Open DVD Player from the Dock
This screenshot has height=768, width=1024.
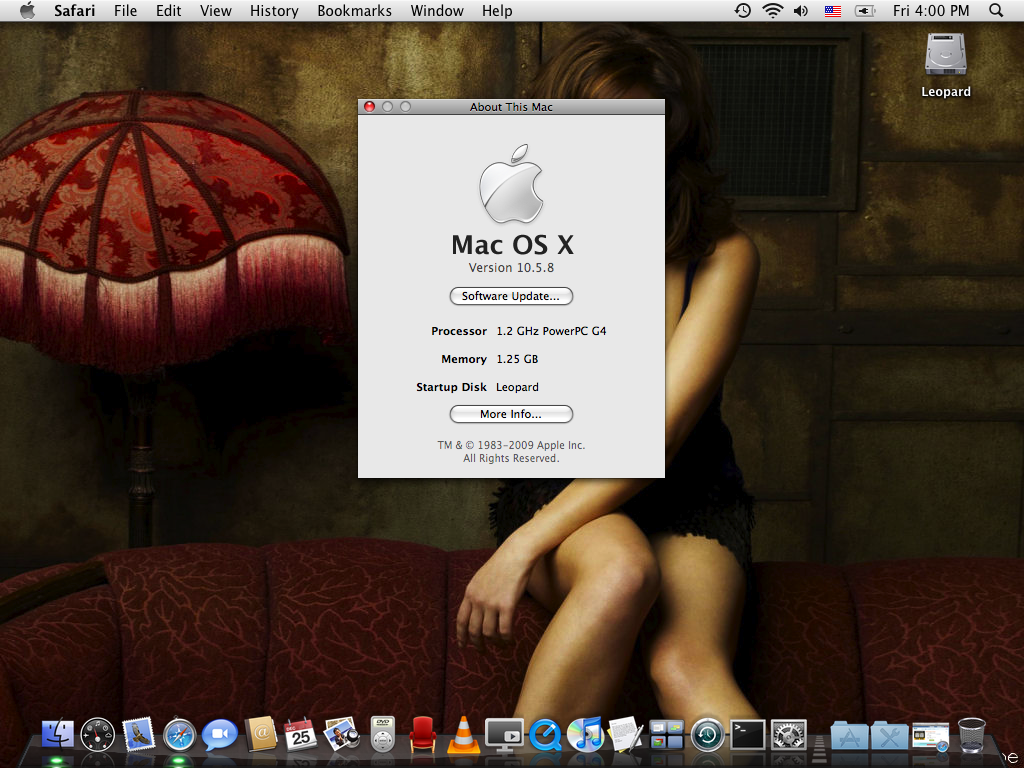pos(383,735)
